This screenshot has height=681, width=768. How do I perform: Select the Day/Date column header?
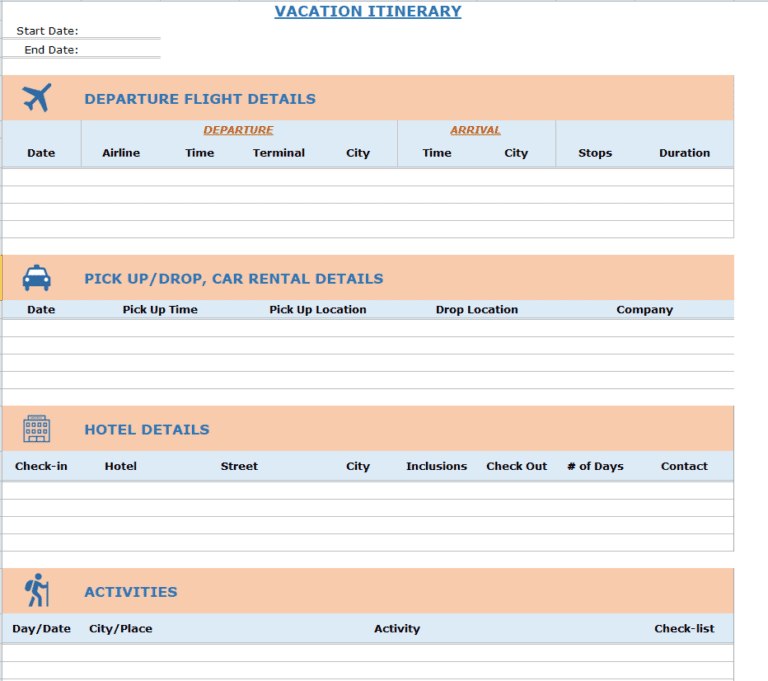[41, 629]
